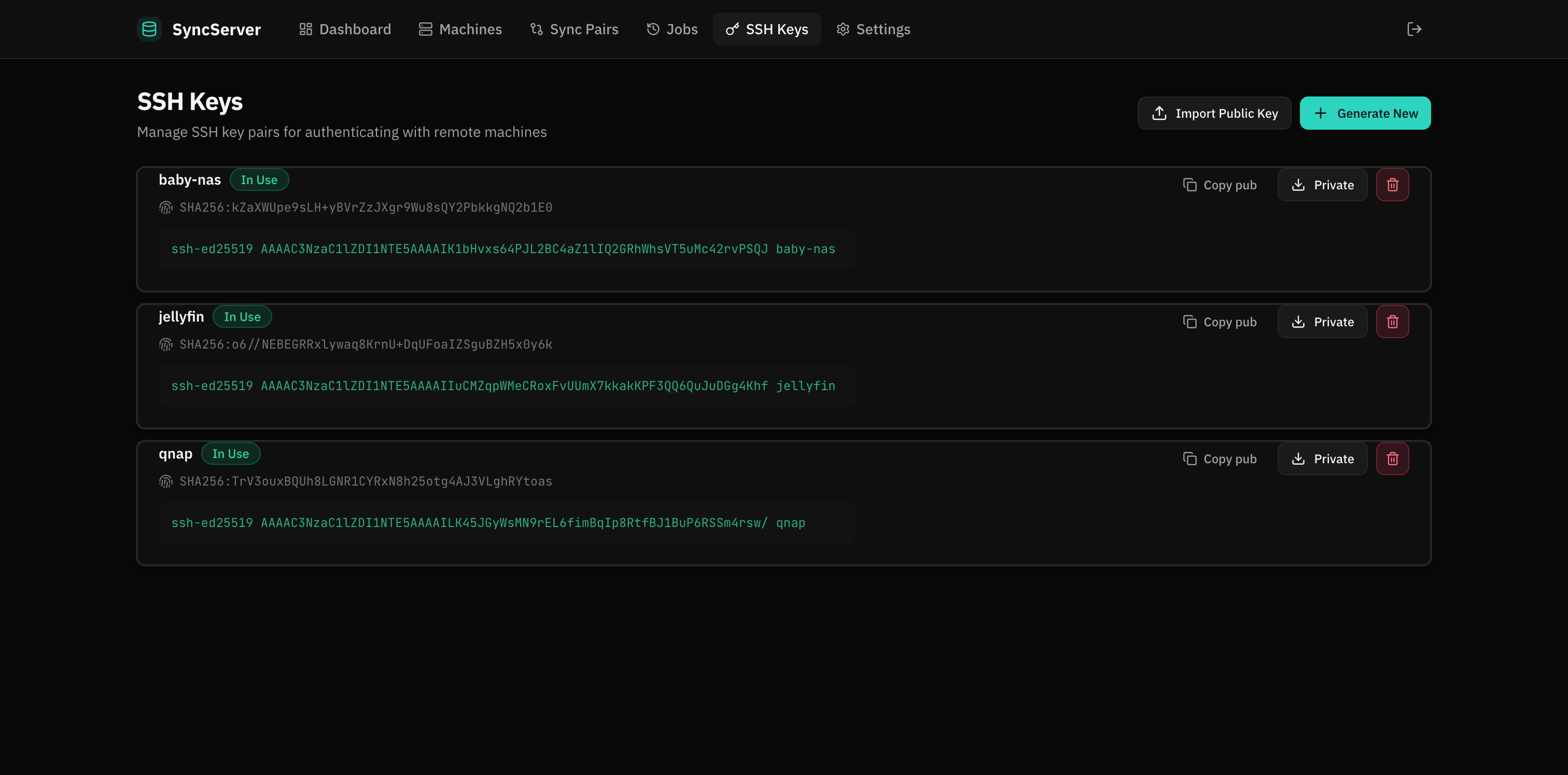Click the SHA256:kZaXWUpe9sLH fingerprint text
Screen dimensions: 1568x775
pos(366,207)
